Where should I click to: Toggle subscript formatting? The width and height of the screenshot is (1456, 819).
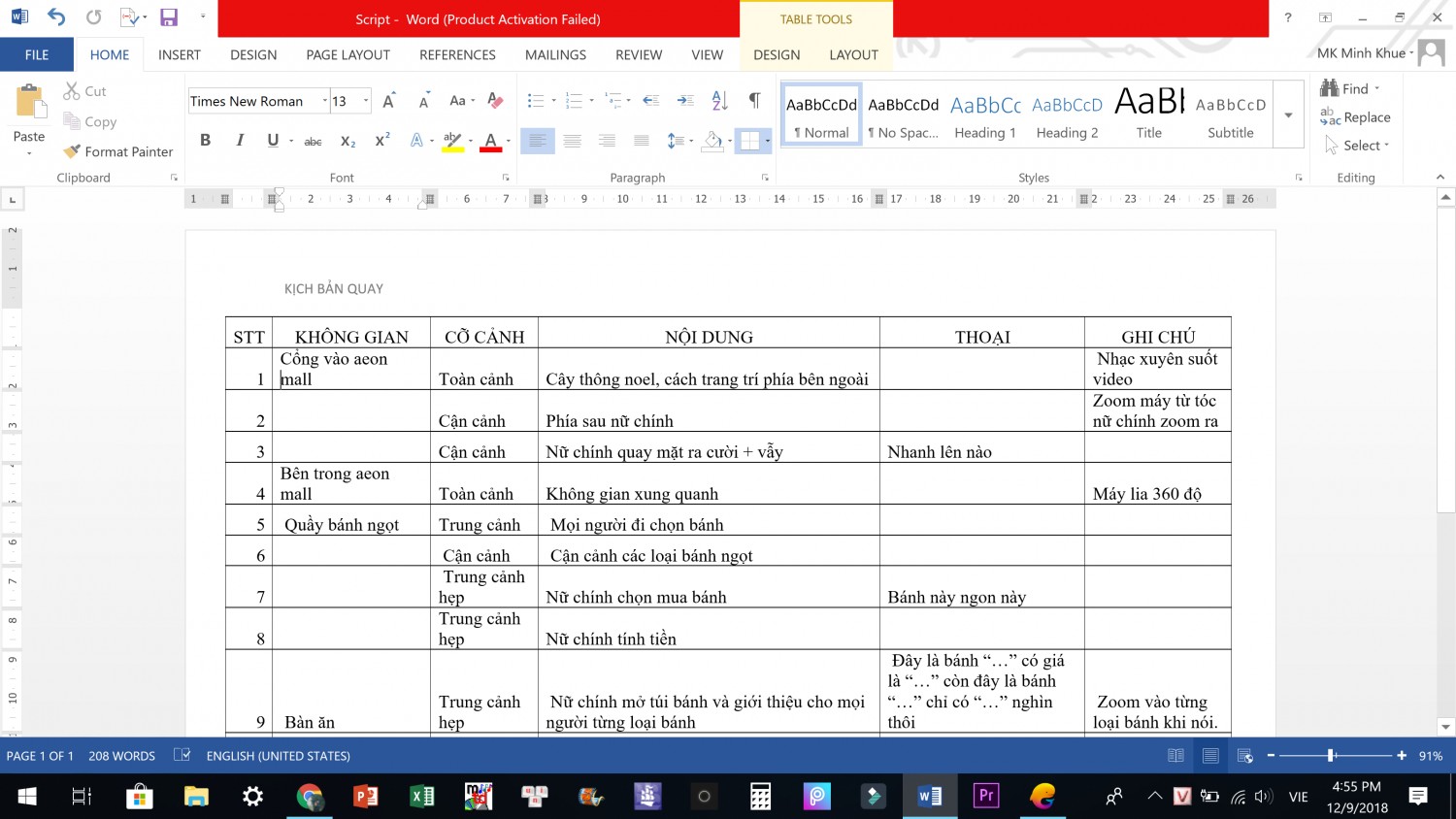click(x=347, y=141)
